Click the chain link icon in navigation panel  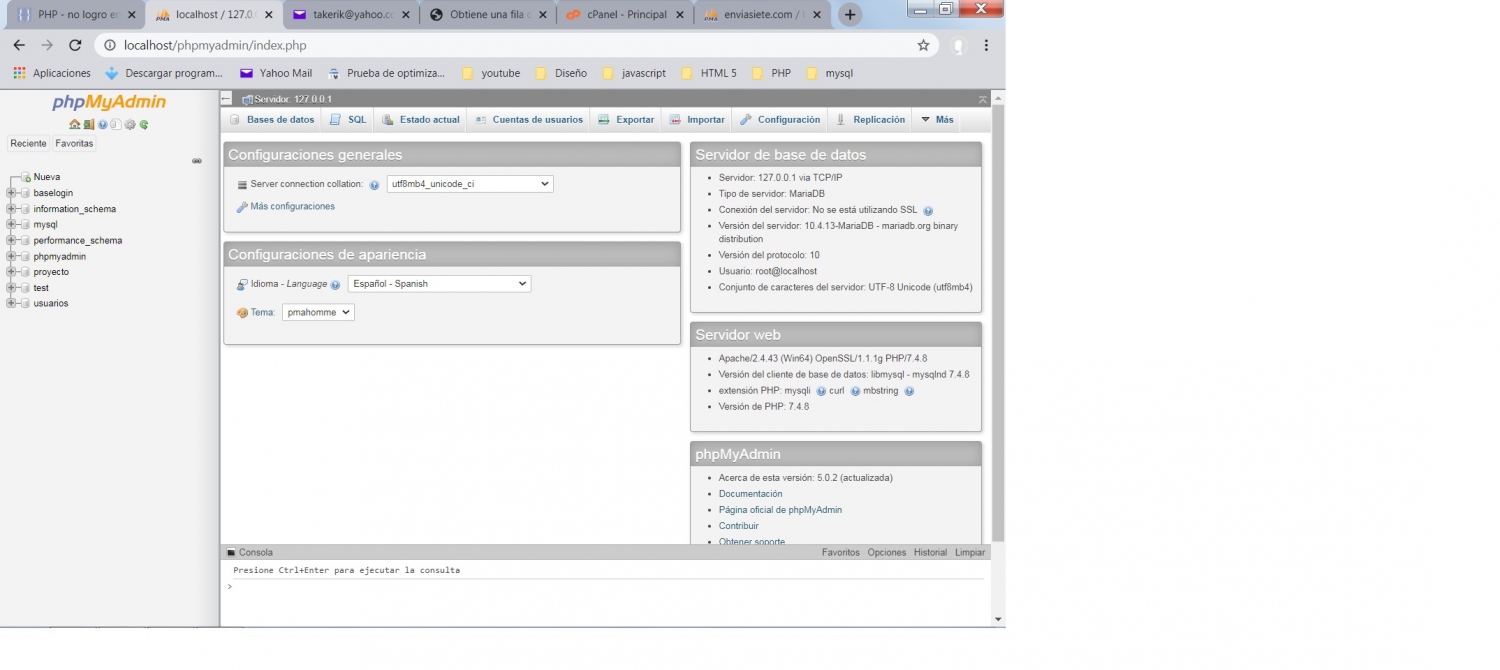click(x=197, y=160)
